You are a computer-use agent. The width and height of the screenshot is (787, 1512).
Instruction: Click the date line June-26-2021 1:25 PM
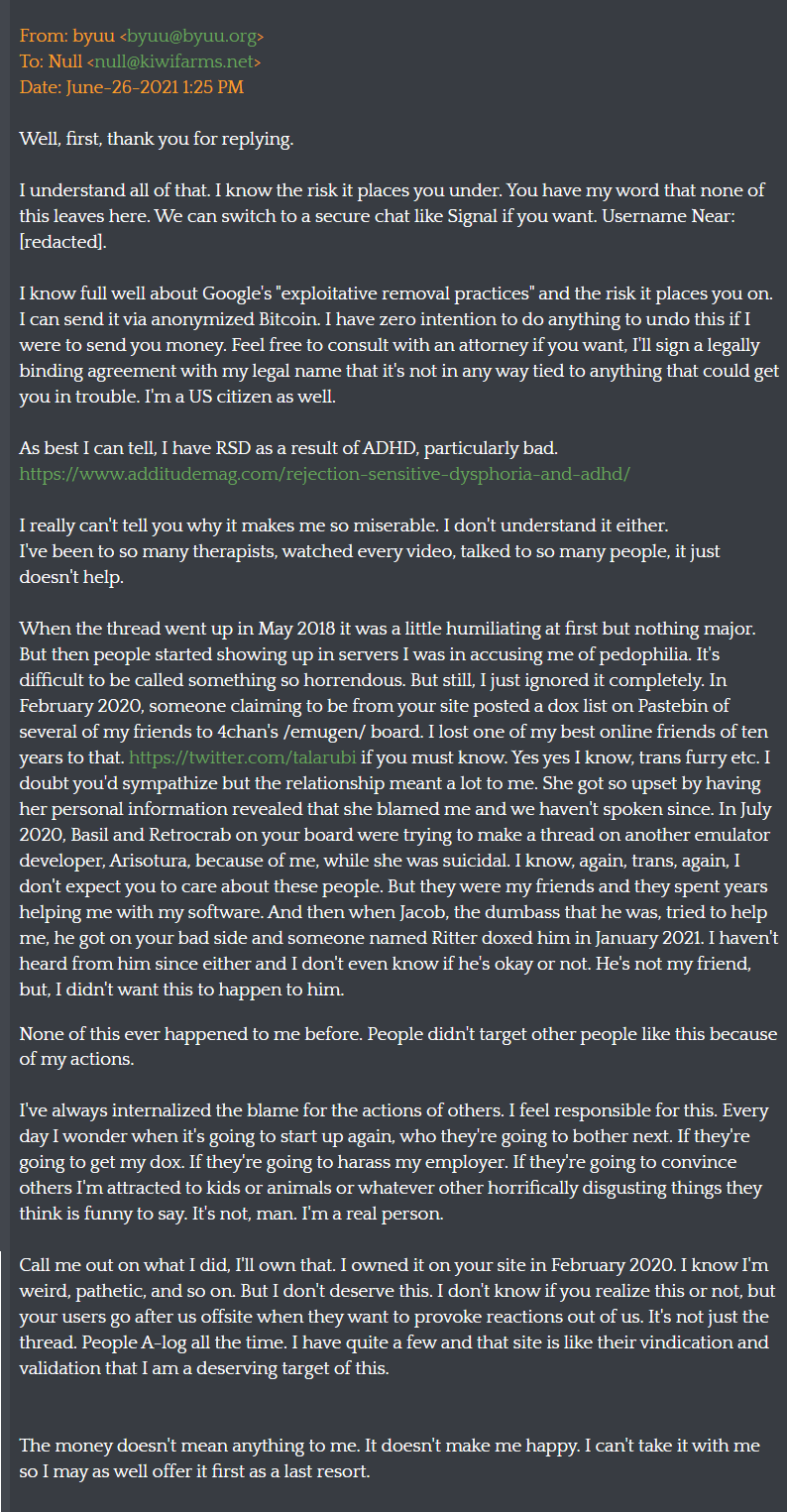131,87
